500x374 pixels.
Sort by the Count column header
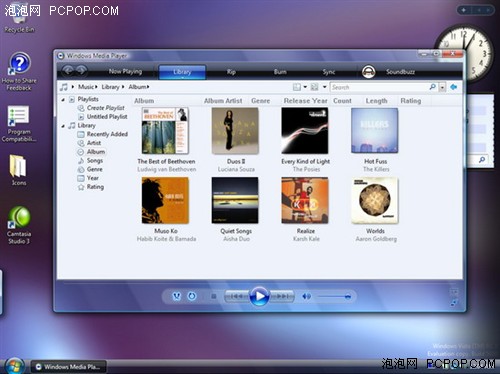tap(342, 101)
